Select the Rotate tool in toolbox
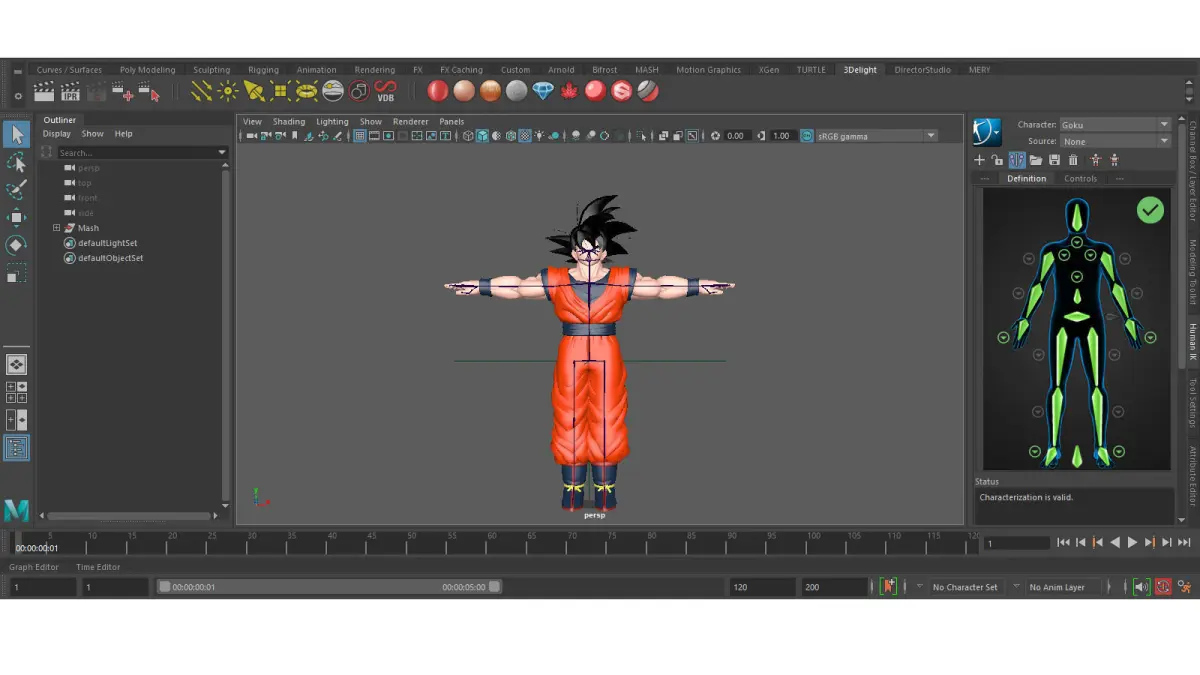1200x675 pixels. click(x=17, y=245)
